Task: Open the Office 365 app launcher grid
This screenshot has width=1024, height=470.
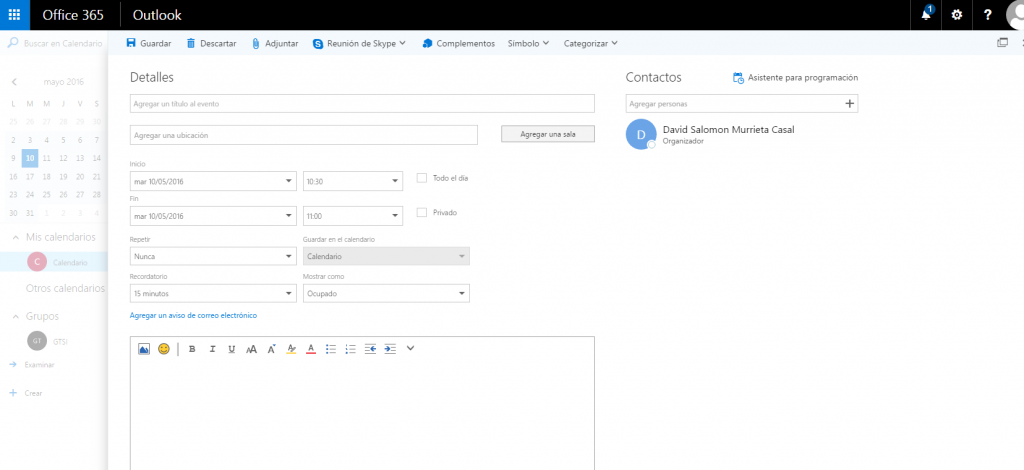Action: point(14,15)
